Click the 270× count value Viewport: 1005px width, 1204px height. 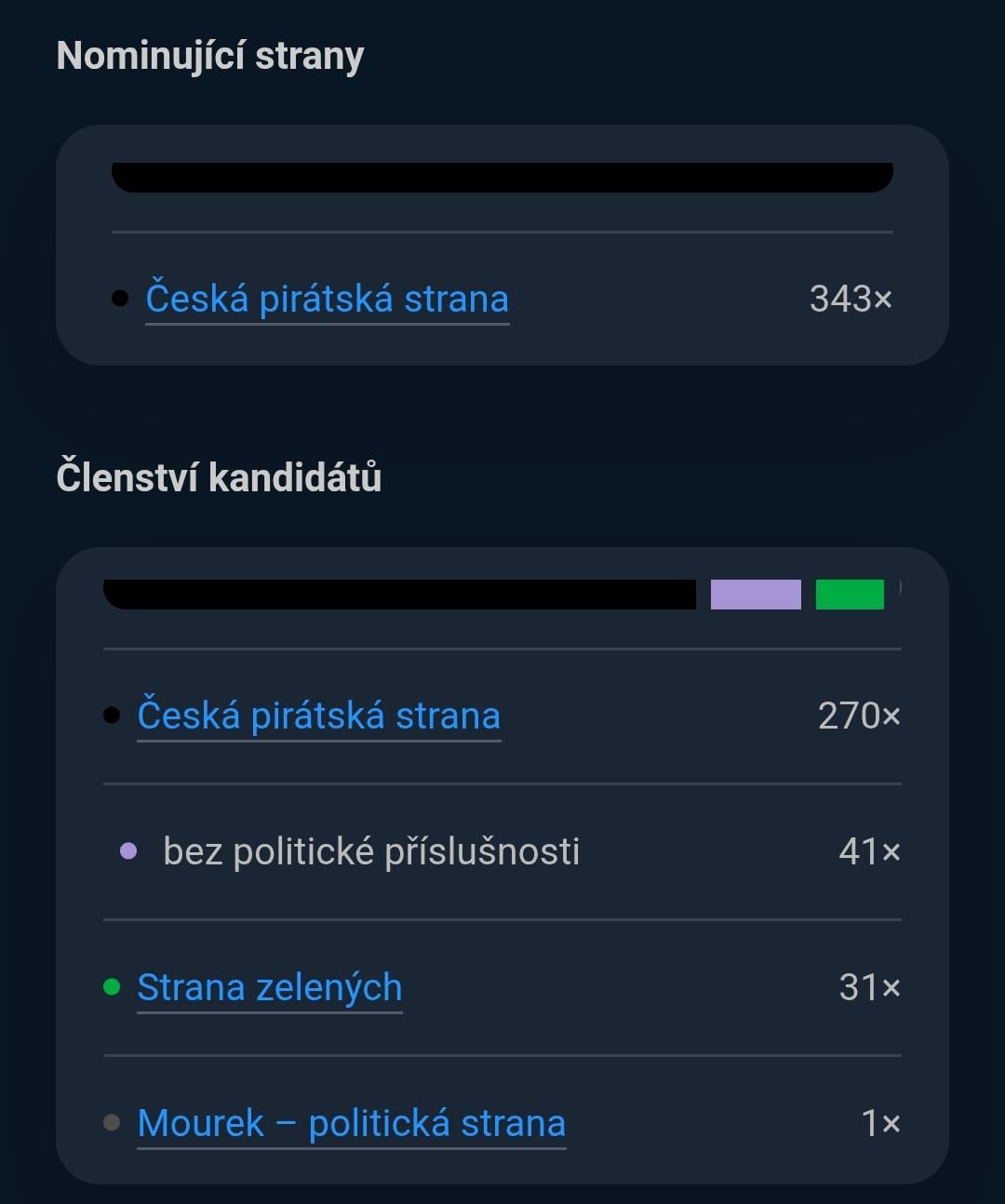click(859, 716)
